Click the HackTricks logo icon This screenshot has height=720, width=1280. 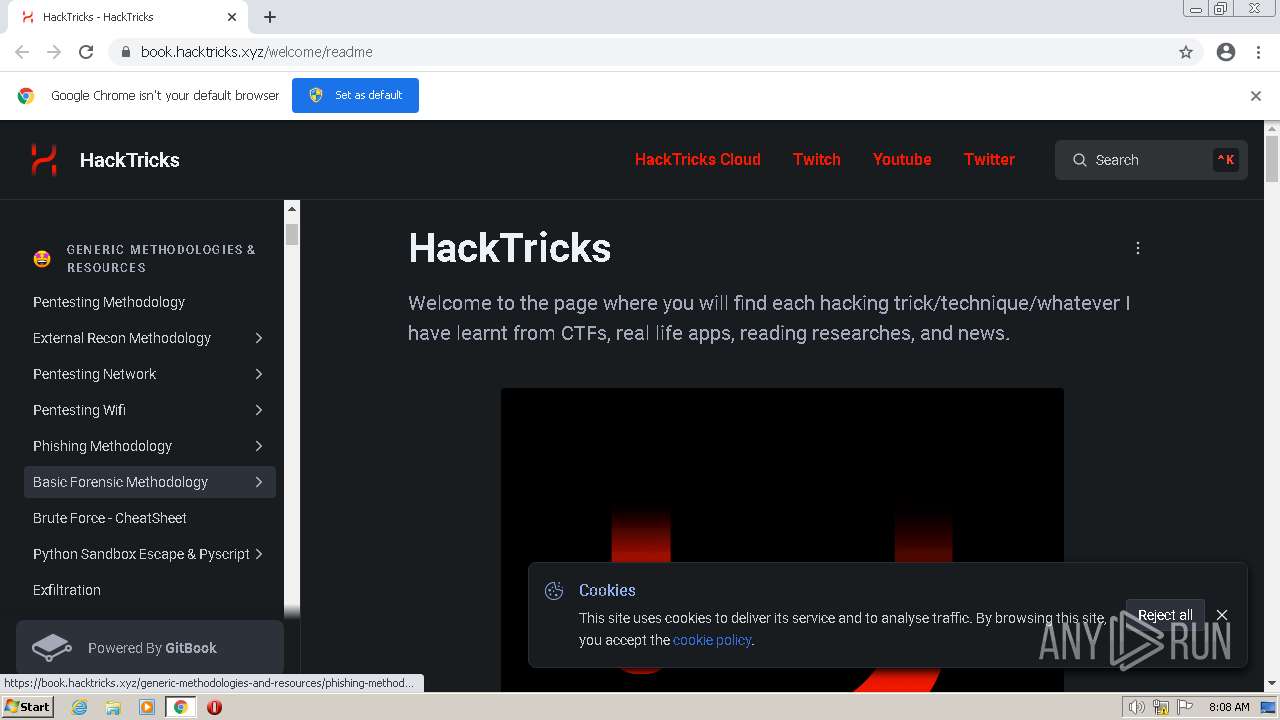[x=43, y=160]
